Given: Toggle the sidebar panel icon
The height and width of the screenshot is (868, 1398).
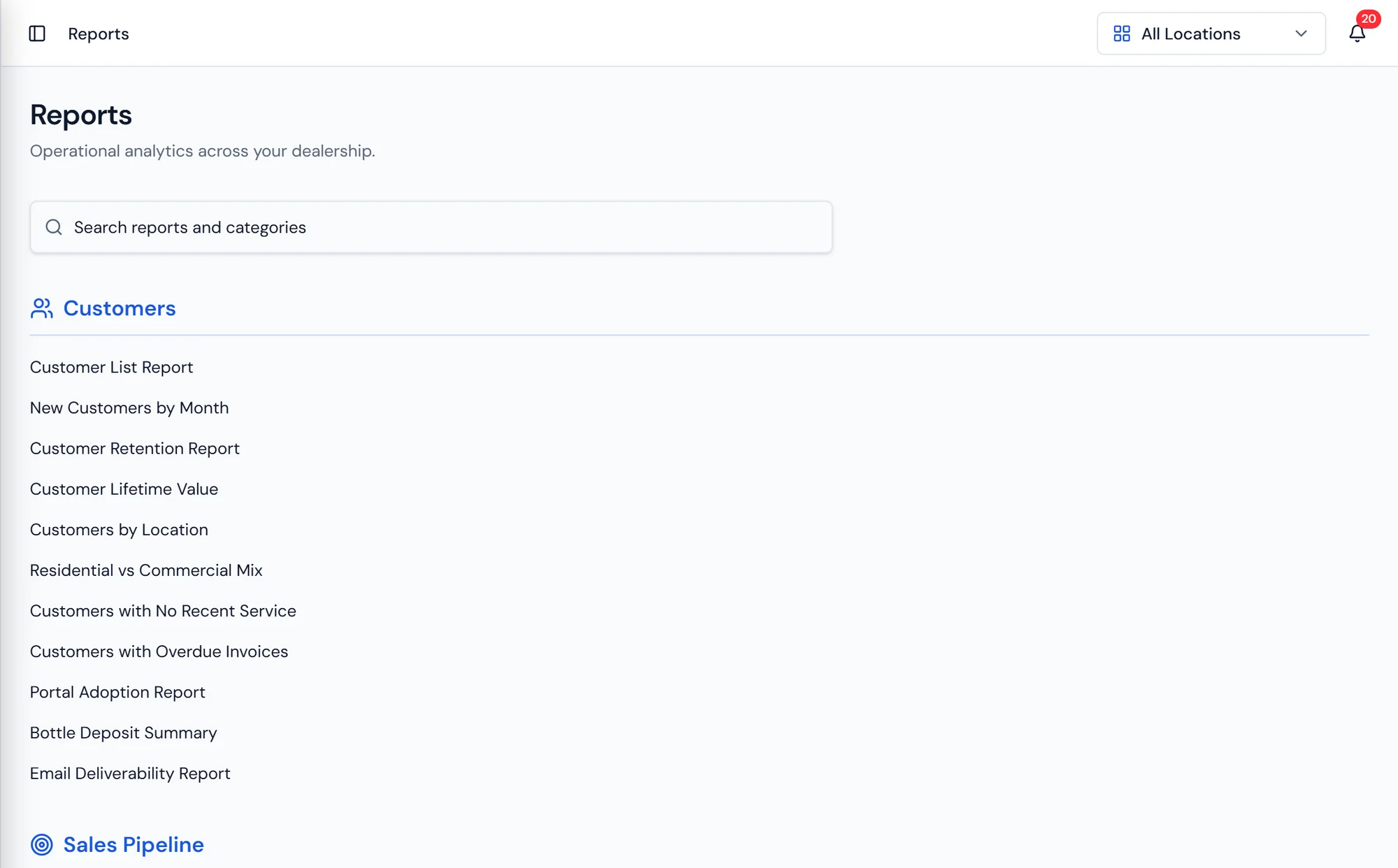Looking at the screenshot, I should [x=37, y=34].
